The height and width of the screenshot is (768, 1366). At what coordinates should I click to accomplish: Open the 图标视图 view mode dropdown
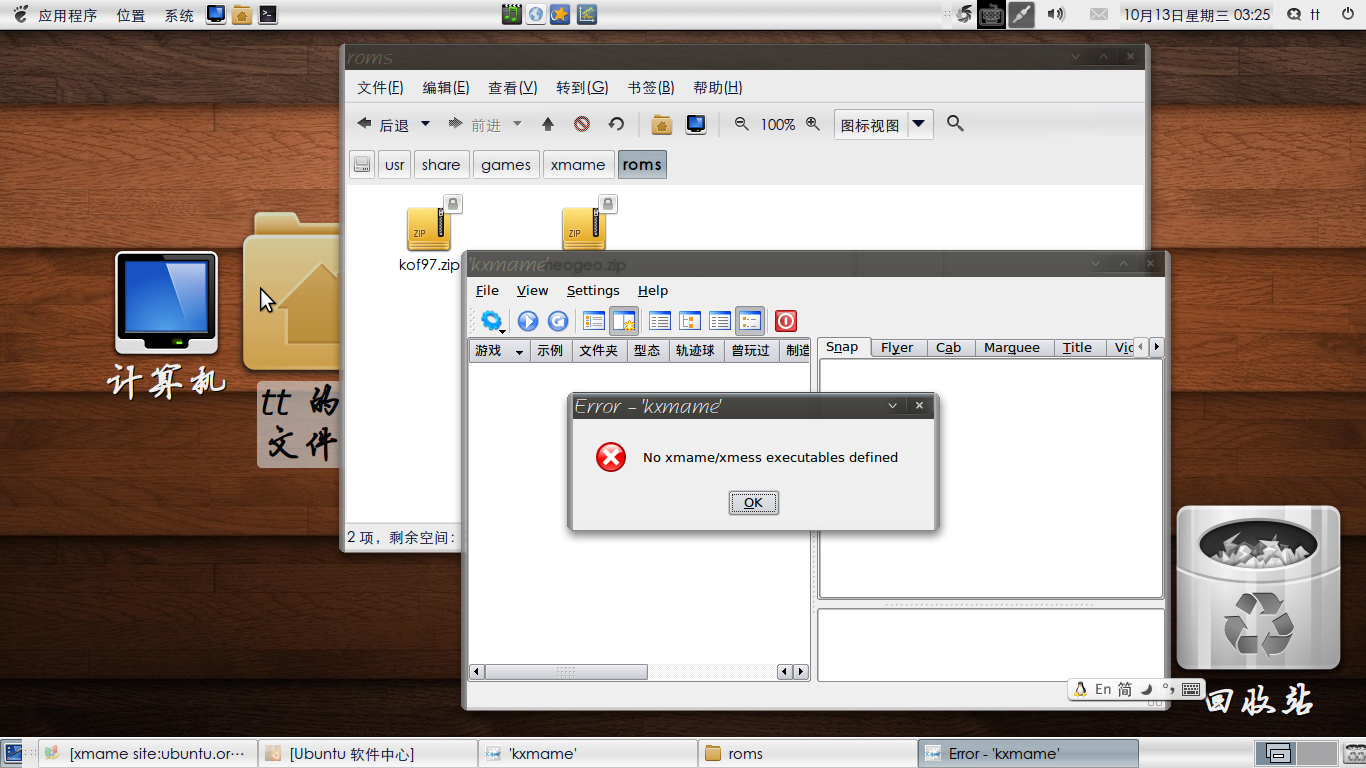[884, 125]
